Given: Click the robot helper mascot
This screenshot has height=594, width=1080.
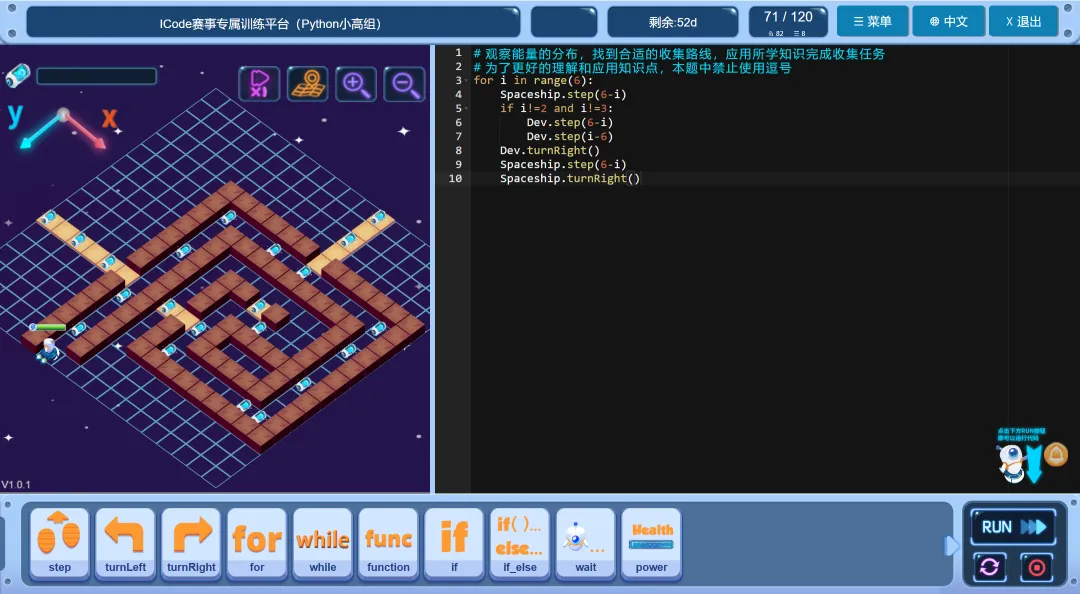Looking at the screenshot, I should [1011, 462].
